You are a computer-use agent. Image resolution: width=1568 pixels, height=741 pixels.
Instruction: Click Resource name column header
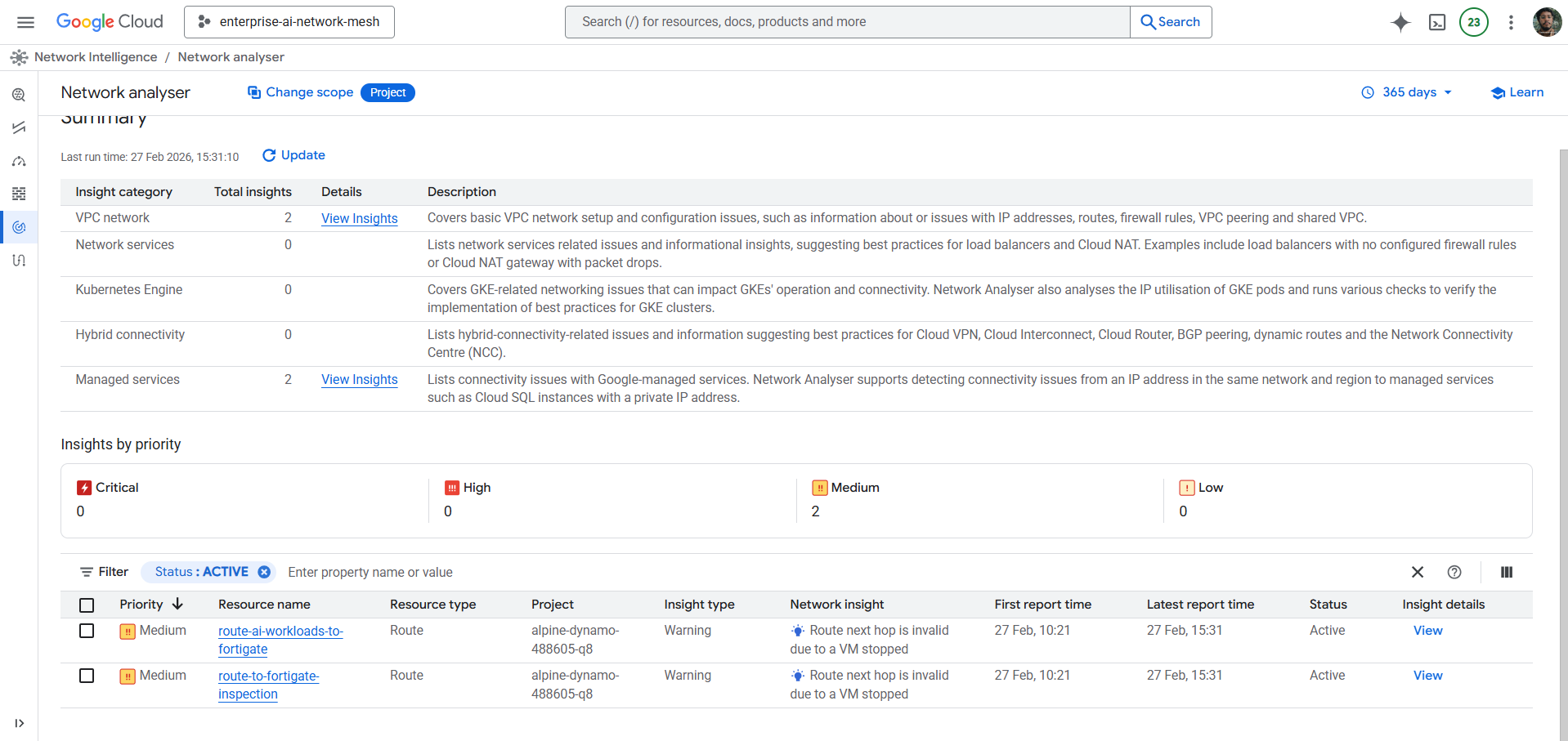tap(264, 605)
